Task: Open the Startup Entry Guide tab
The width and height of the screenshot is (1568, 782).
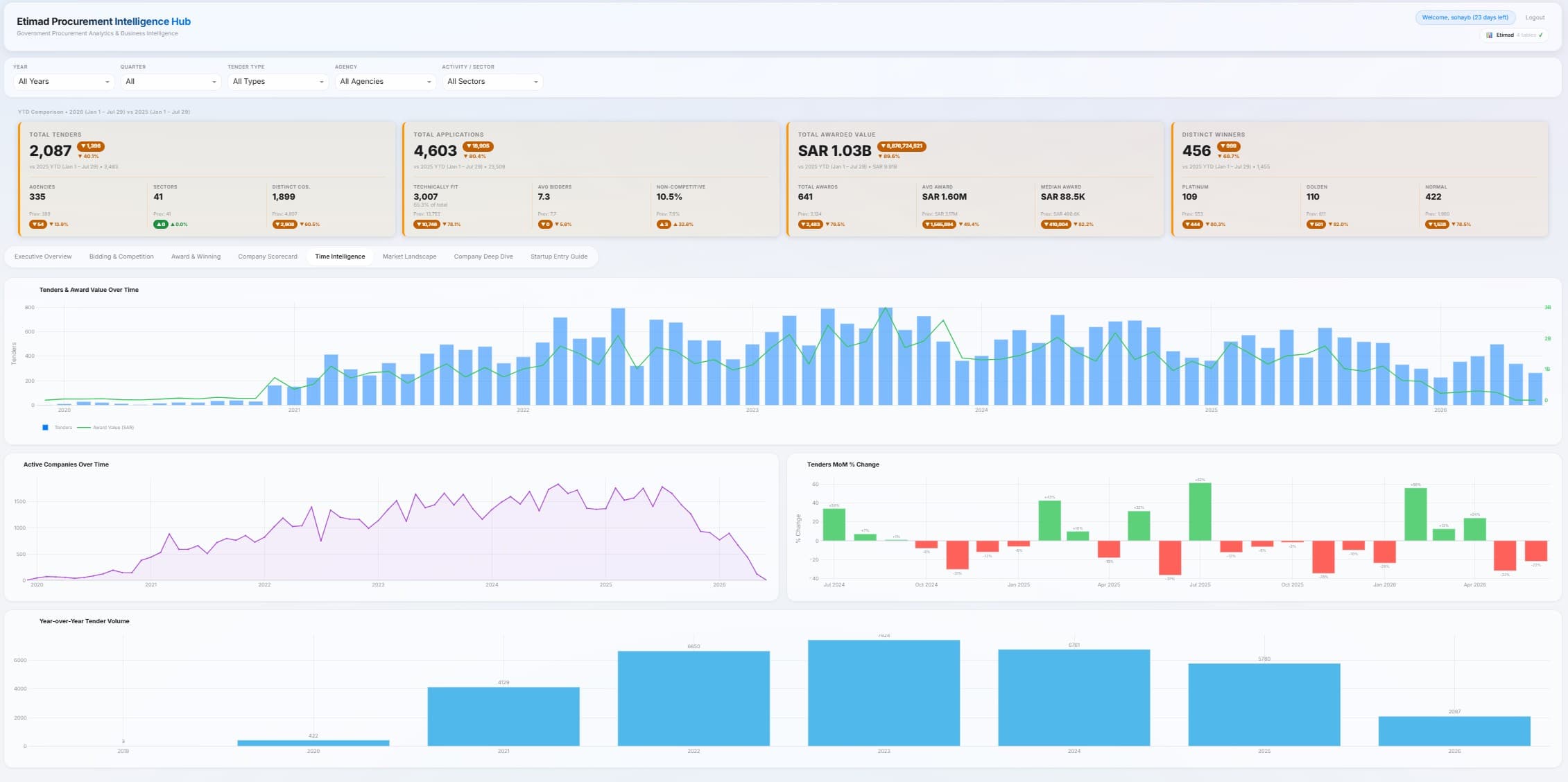Action: [559, 257]
